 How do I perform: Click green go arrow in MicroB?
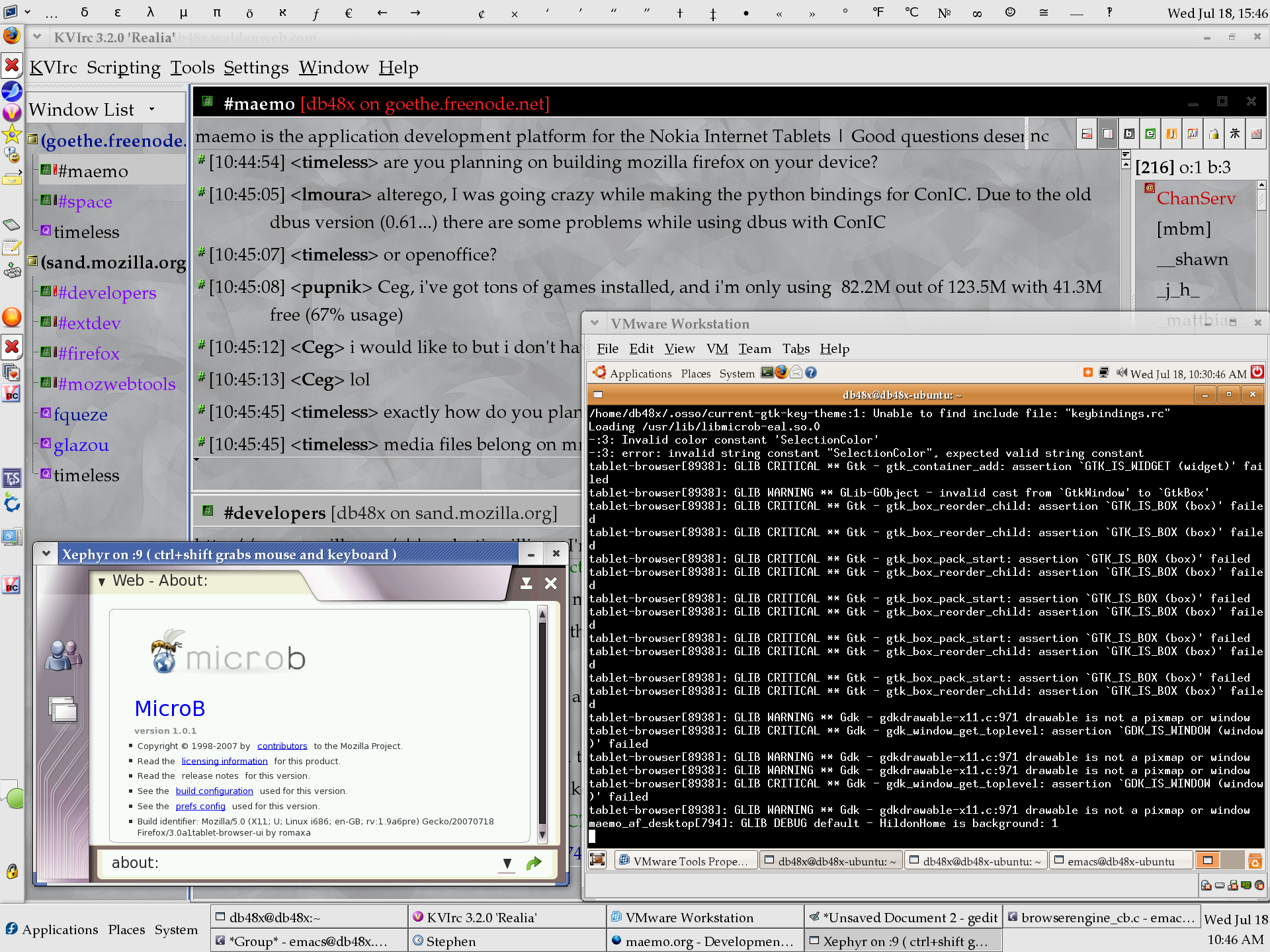pos(534,863)
